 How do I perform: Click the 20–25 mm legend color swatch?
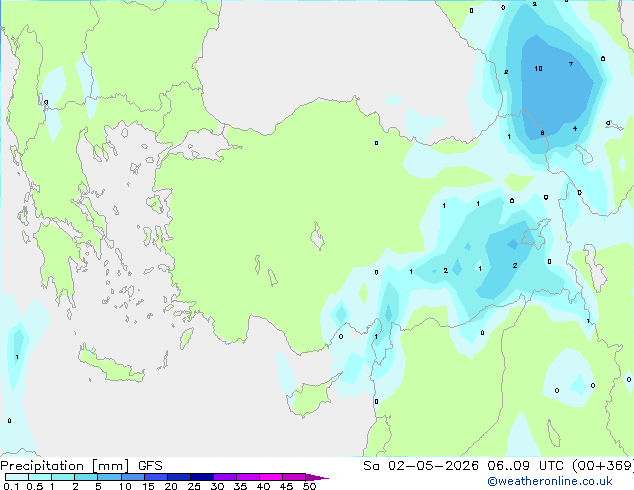pyautogui.click(x=178, y=477)
